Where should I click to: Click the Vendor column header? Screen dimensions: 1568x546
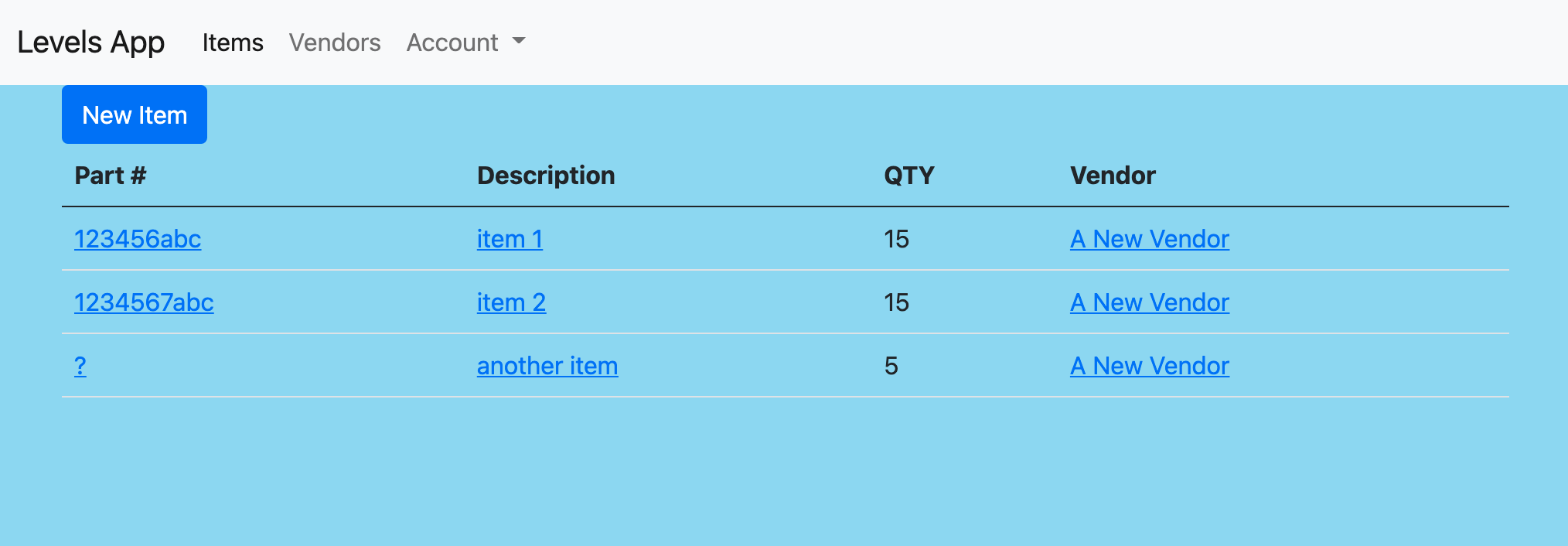(x=1112, y=176)
